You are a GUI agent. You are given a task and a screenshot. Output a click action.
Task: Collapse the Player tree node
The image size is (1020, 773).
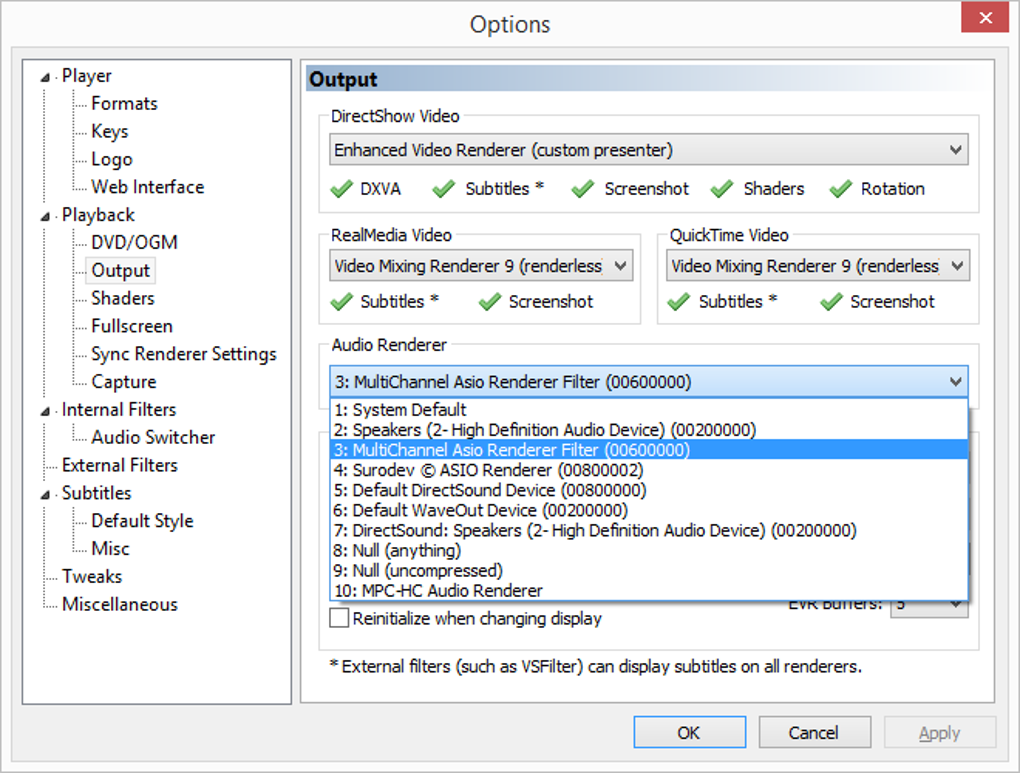click(45, 77)
